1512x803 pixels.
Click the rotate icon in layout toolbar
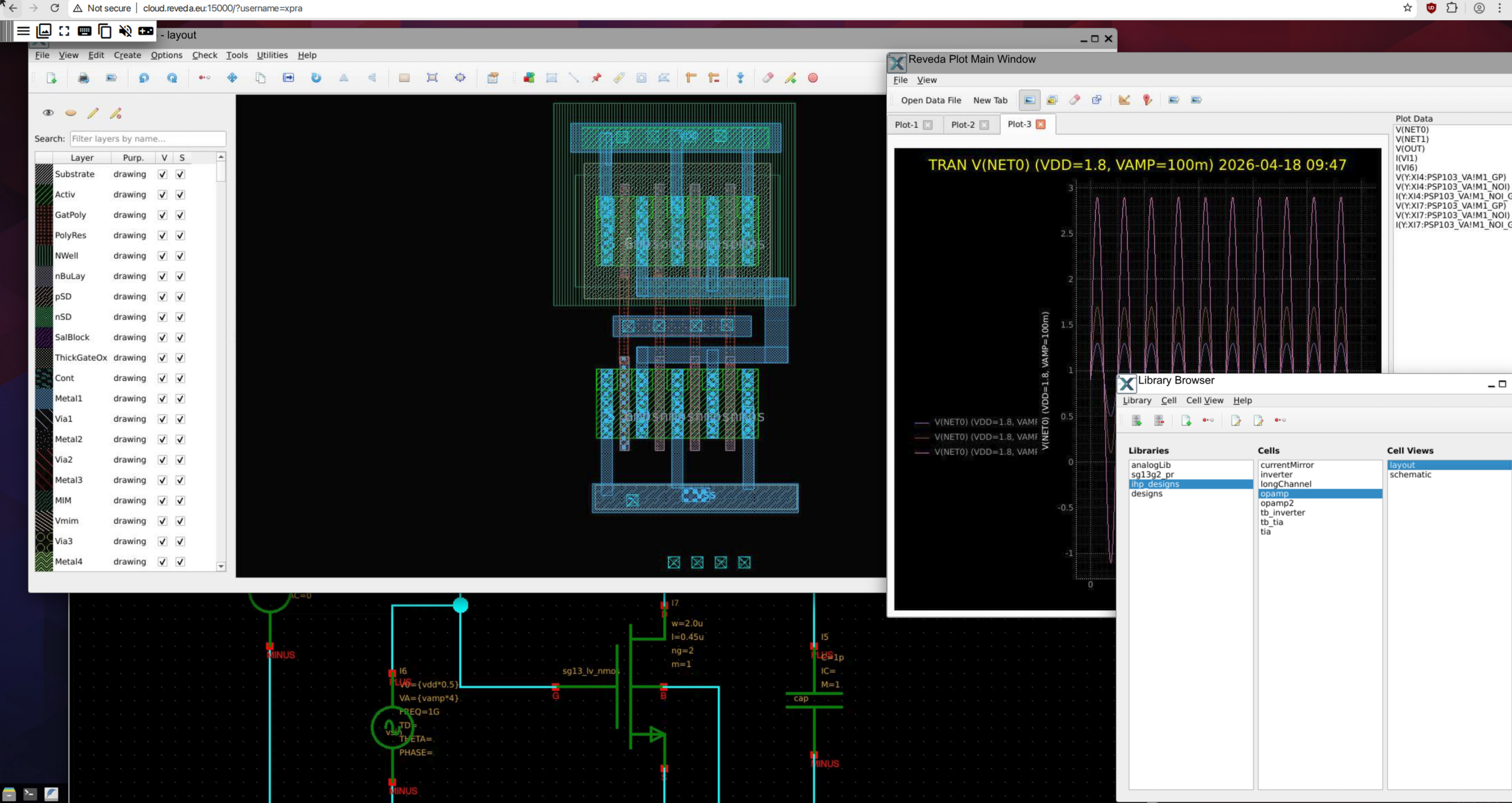316,78
